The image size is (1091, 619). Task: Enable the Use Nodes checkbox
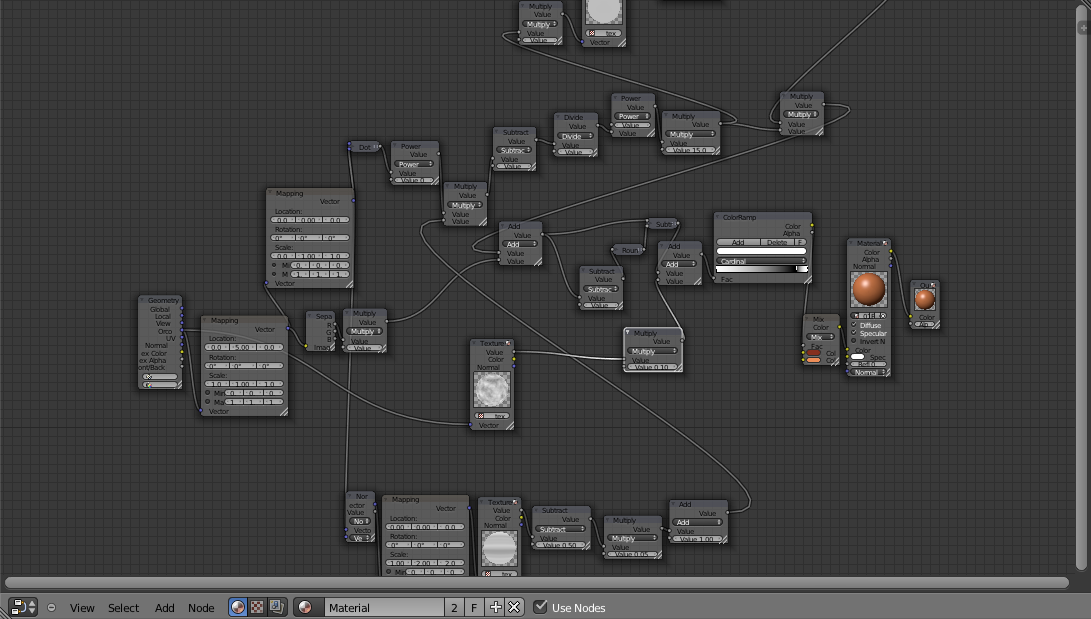tap(540, 606)
